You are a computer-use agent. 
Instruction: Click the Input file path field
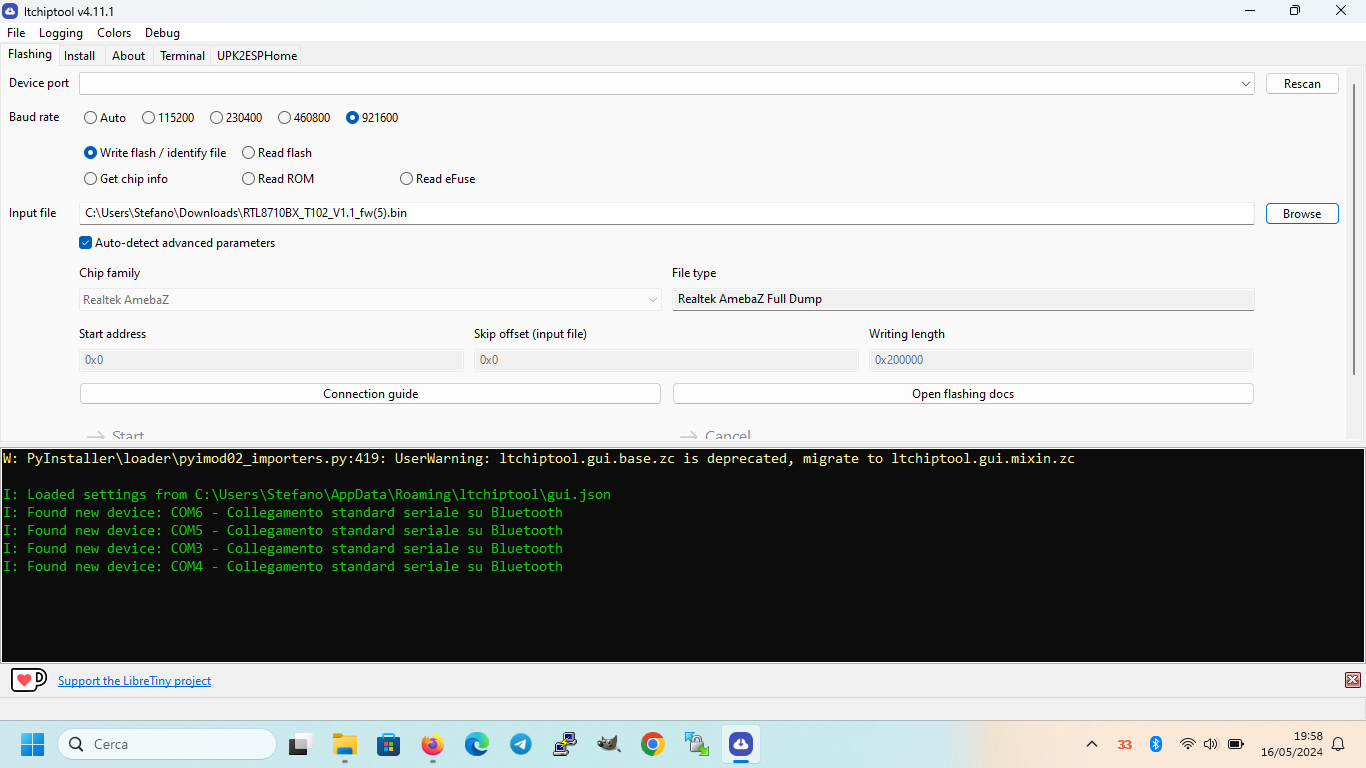click(x=667, y=213)
